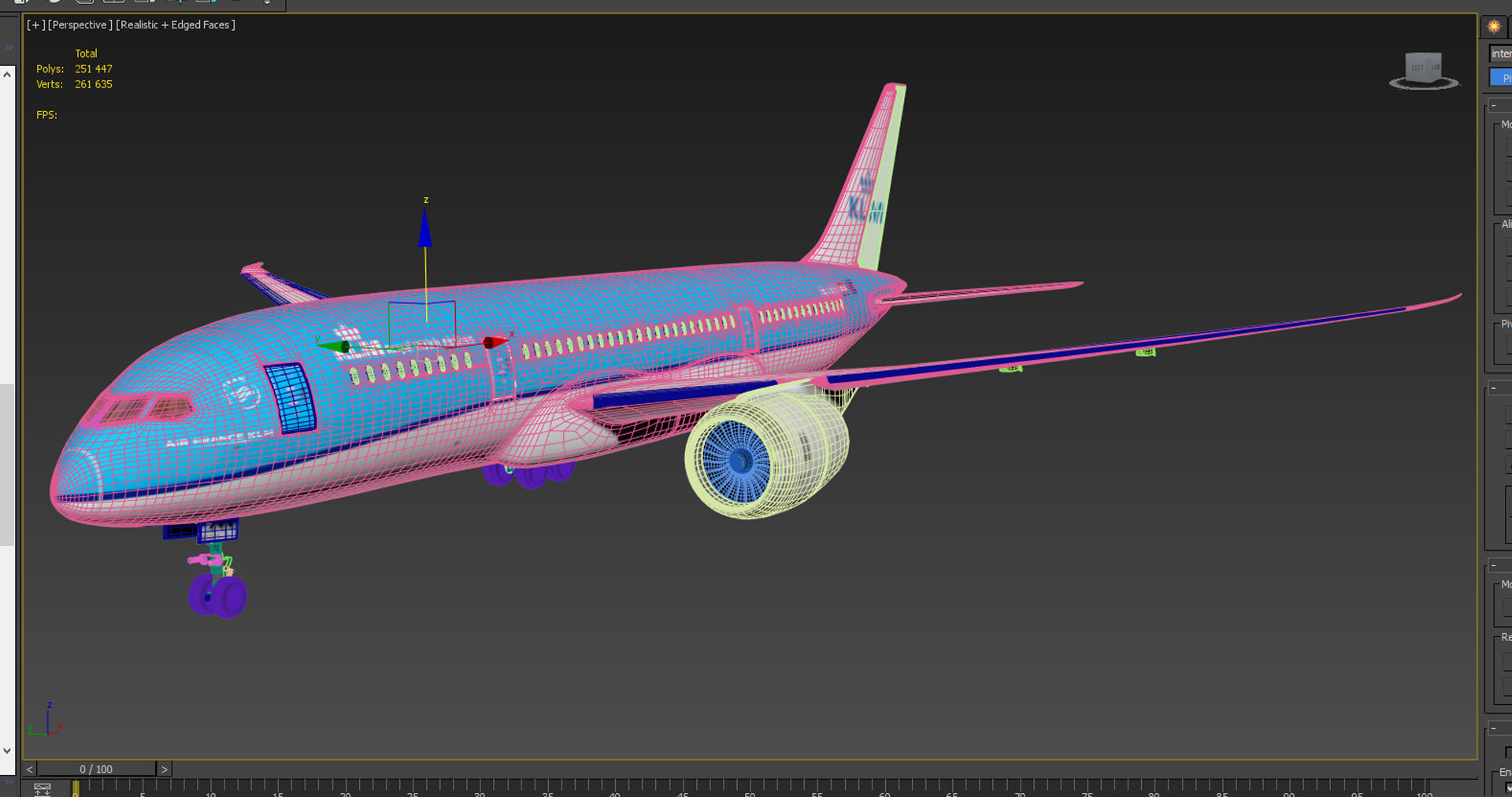Screen dimensions: 1512x797
Task: Click the blue Pivot button in Hierarchy panel
Action: (1502, 77)
